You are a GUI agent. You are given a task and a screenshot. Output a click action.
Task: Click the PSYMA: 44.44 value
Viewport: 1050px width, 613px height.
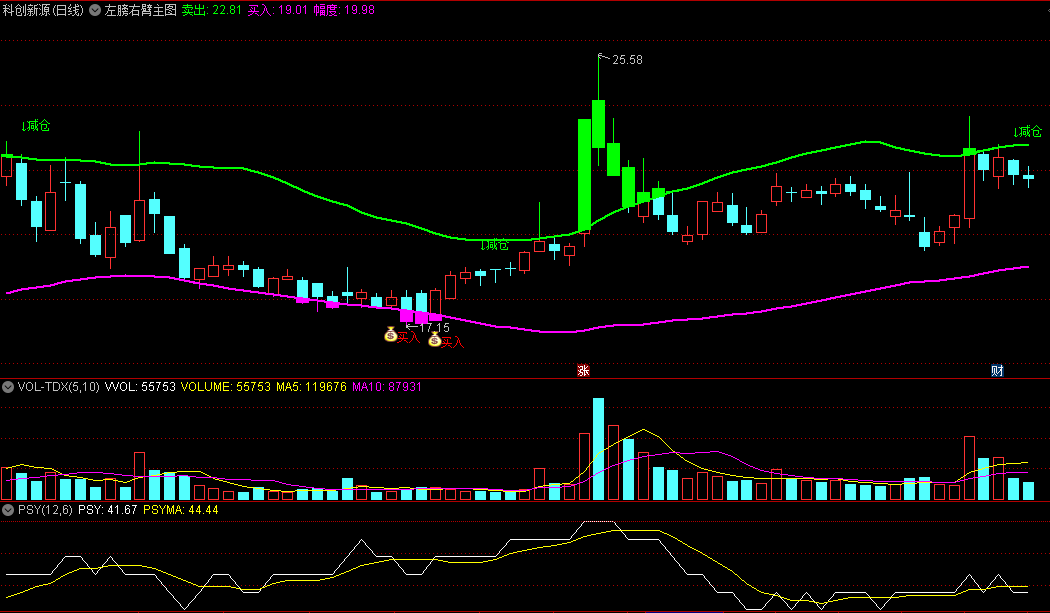pos(181,510)
